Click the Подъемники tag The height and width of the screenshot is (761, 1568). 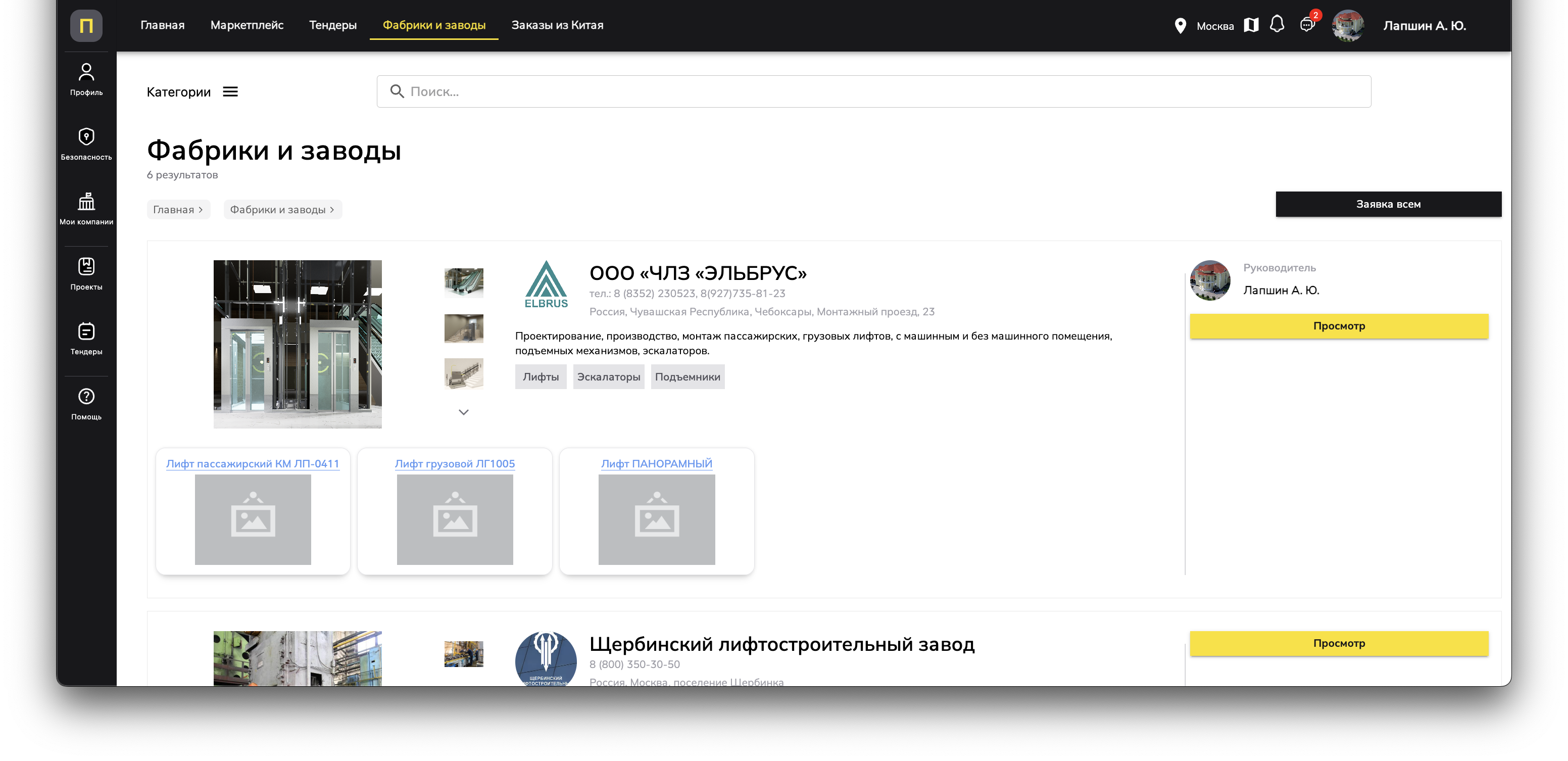coord(688,377)
